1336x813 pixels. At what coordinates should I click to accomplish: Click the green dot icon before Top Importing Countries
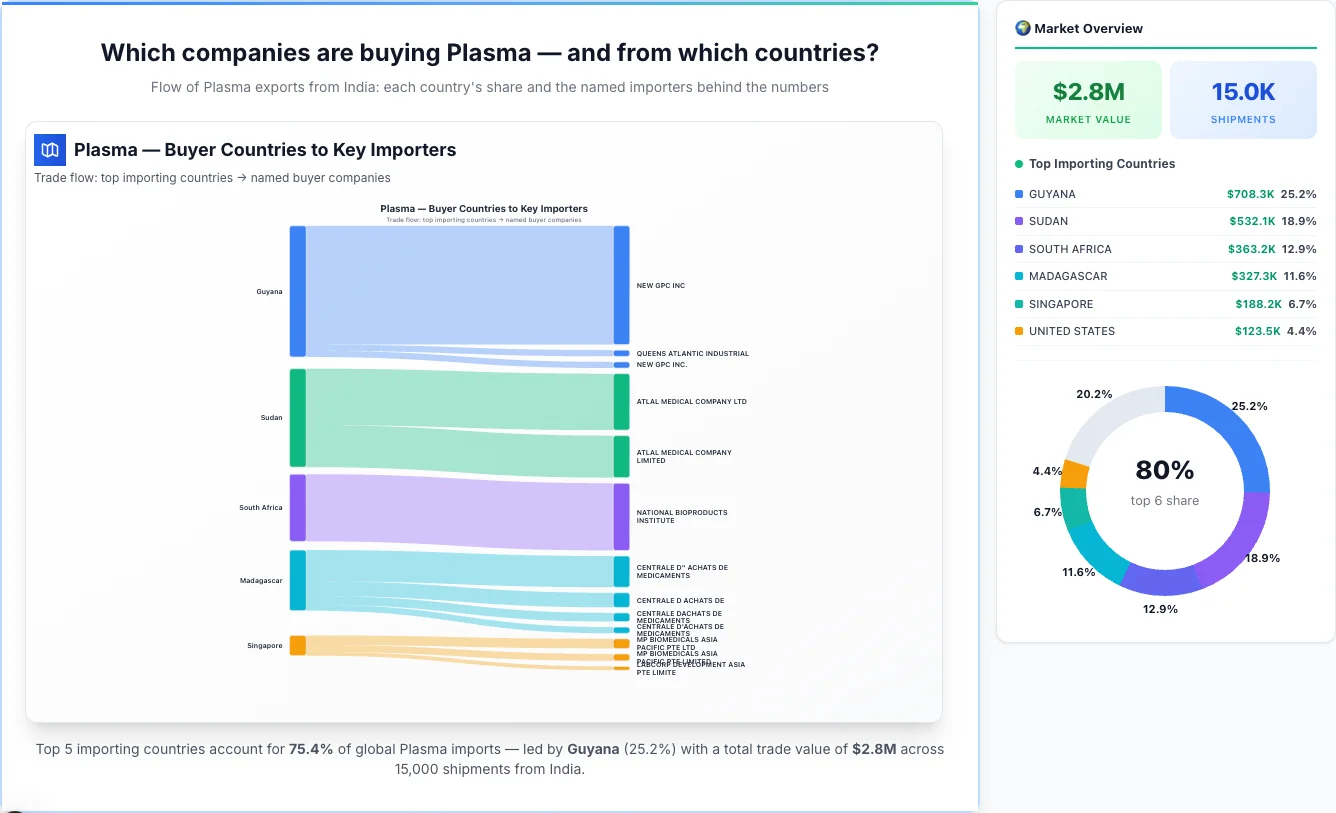click(1021, 163)
